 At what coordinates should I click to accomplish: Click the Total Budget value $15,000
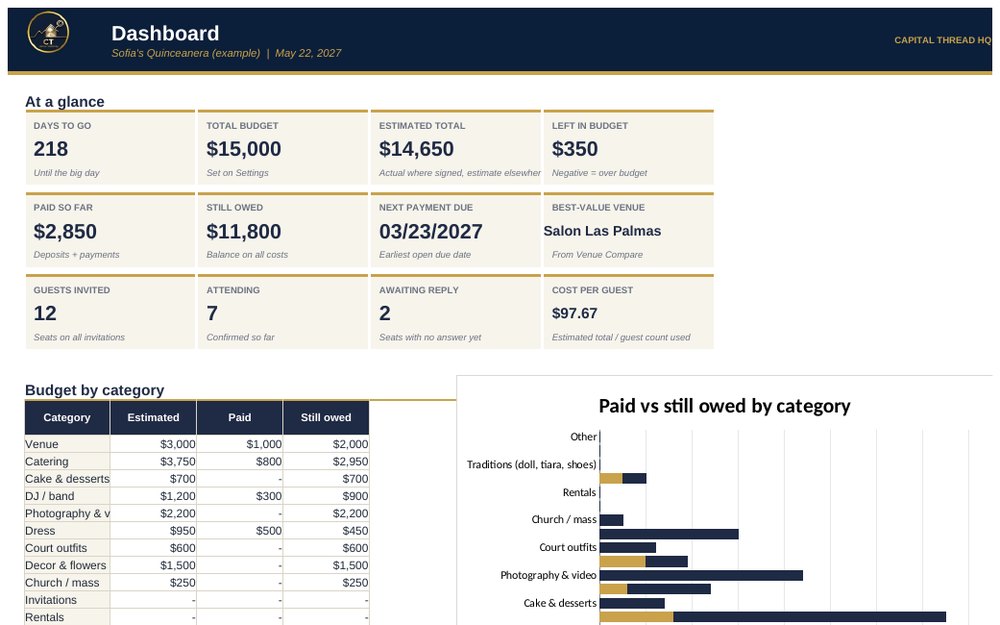click(x=244, y=149)
